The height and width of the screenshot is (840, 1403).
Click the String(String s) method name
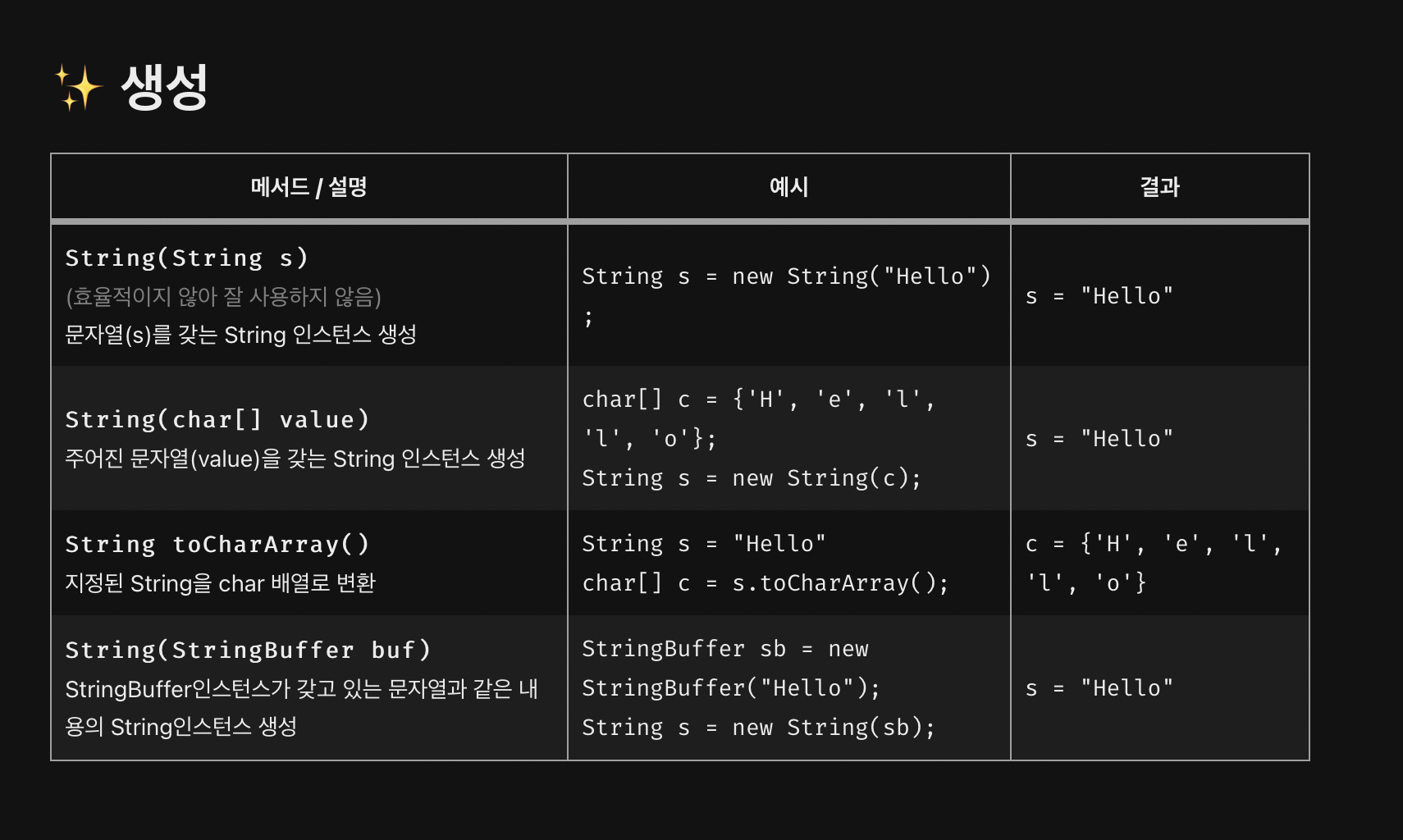tap(187, 258)
